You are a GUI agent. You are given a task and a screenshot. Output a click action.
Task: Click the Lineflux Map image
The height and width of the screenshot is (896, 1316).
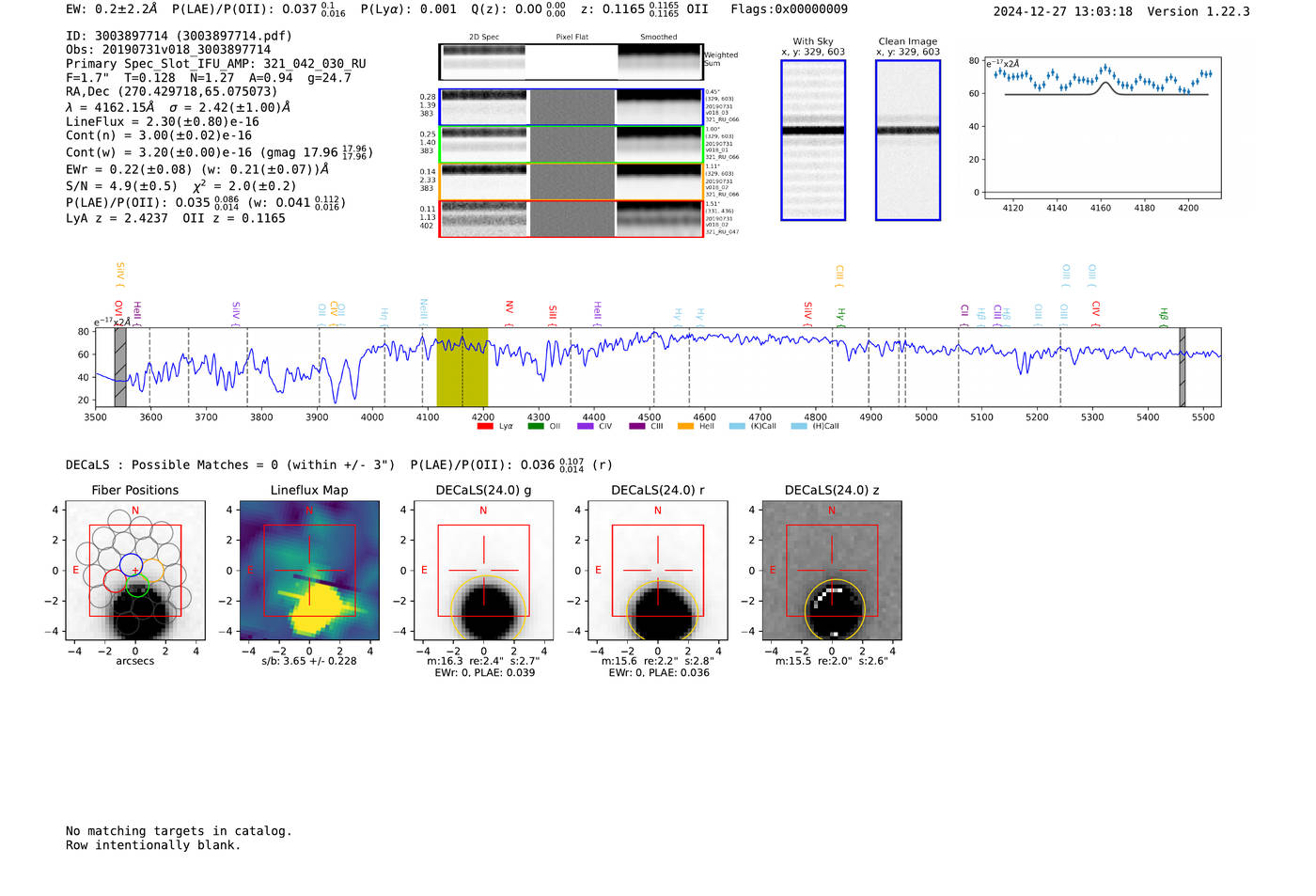[309, 571]
